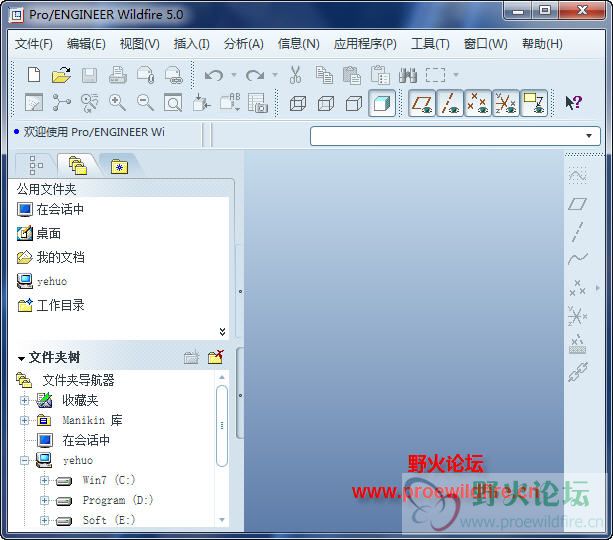Screen dimensions: 613x540
Task: Click the Orient mode icon
Action: (x=90, y=103)
